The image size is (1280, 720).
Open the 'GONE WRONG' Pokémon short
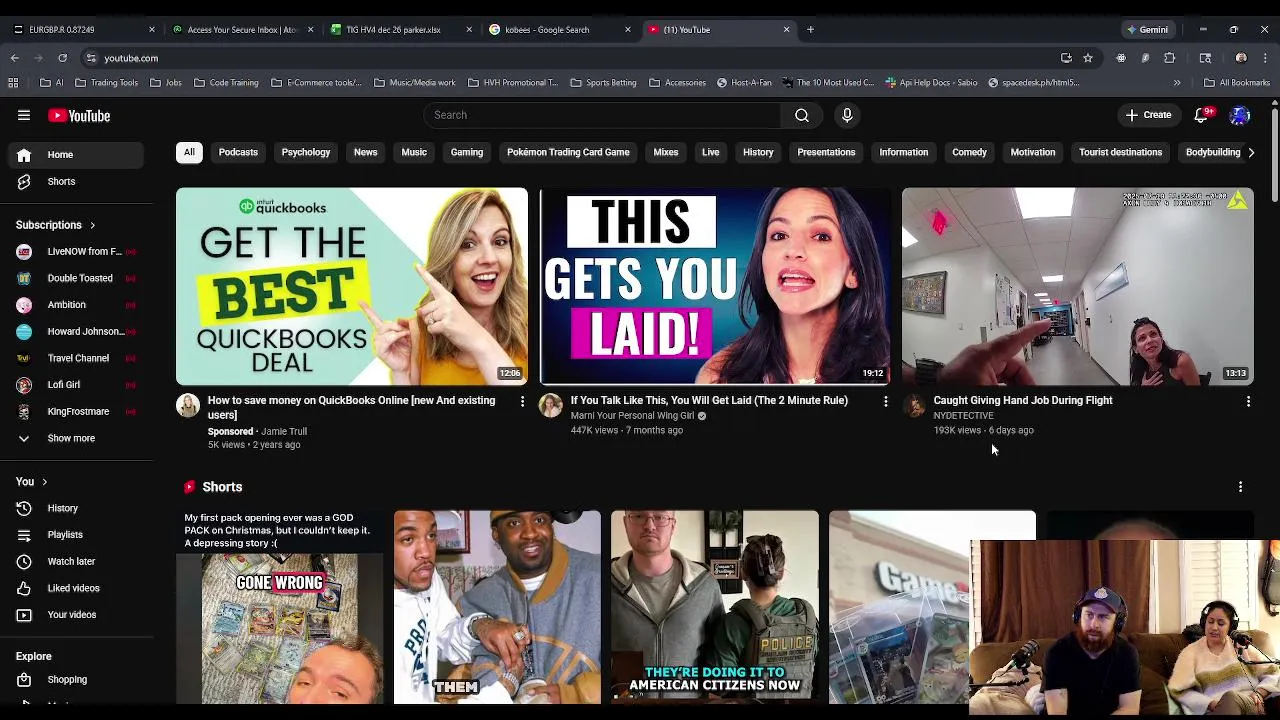279,607
